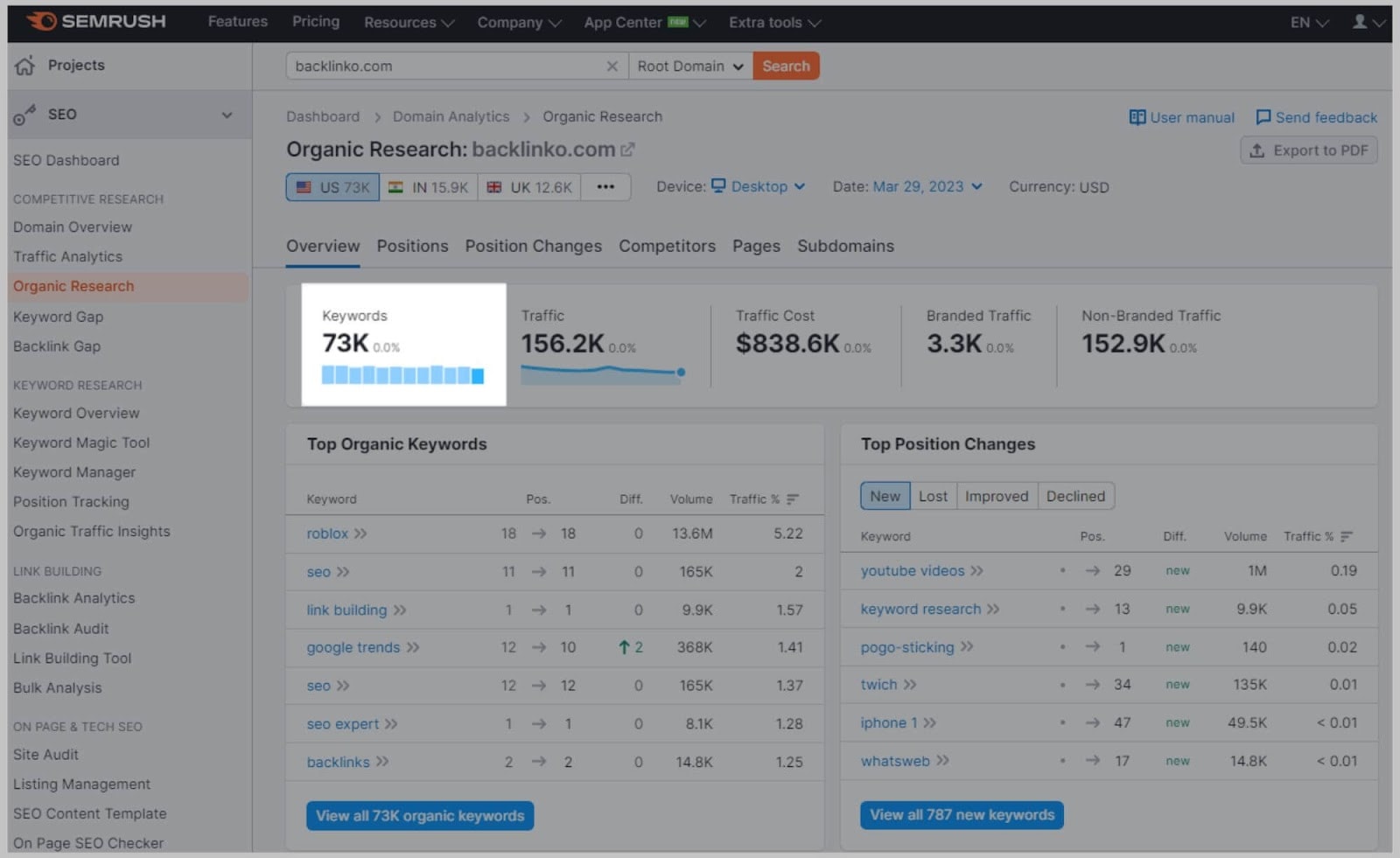Clear the domain search field with X
Screen dimensions: 1400x858
click(612, 66)
